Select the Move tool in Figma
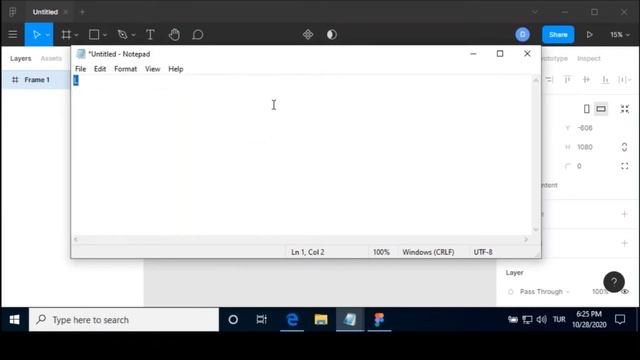This screenshot has height=360, width=640. tap(36, 35)
